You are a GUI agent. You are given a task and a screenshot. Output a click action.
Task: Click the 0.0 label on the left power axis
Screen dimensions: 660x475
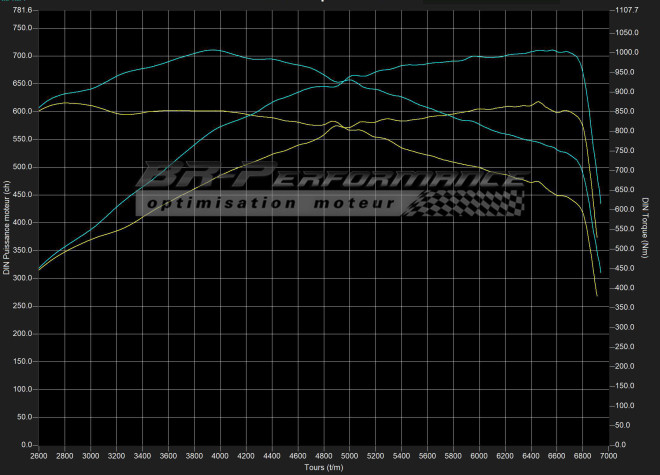tap(26, 445)
